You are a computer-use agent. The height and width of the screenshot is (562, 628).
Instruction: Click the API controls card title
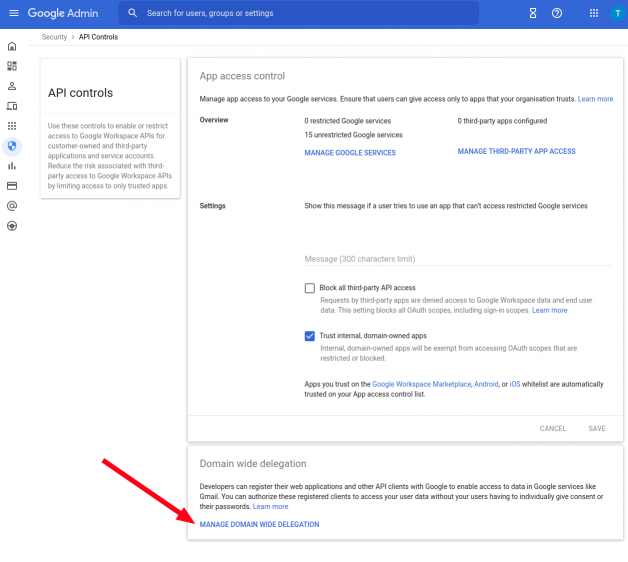[x=81, y=93]
